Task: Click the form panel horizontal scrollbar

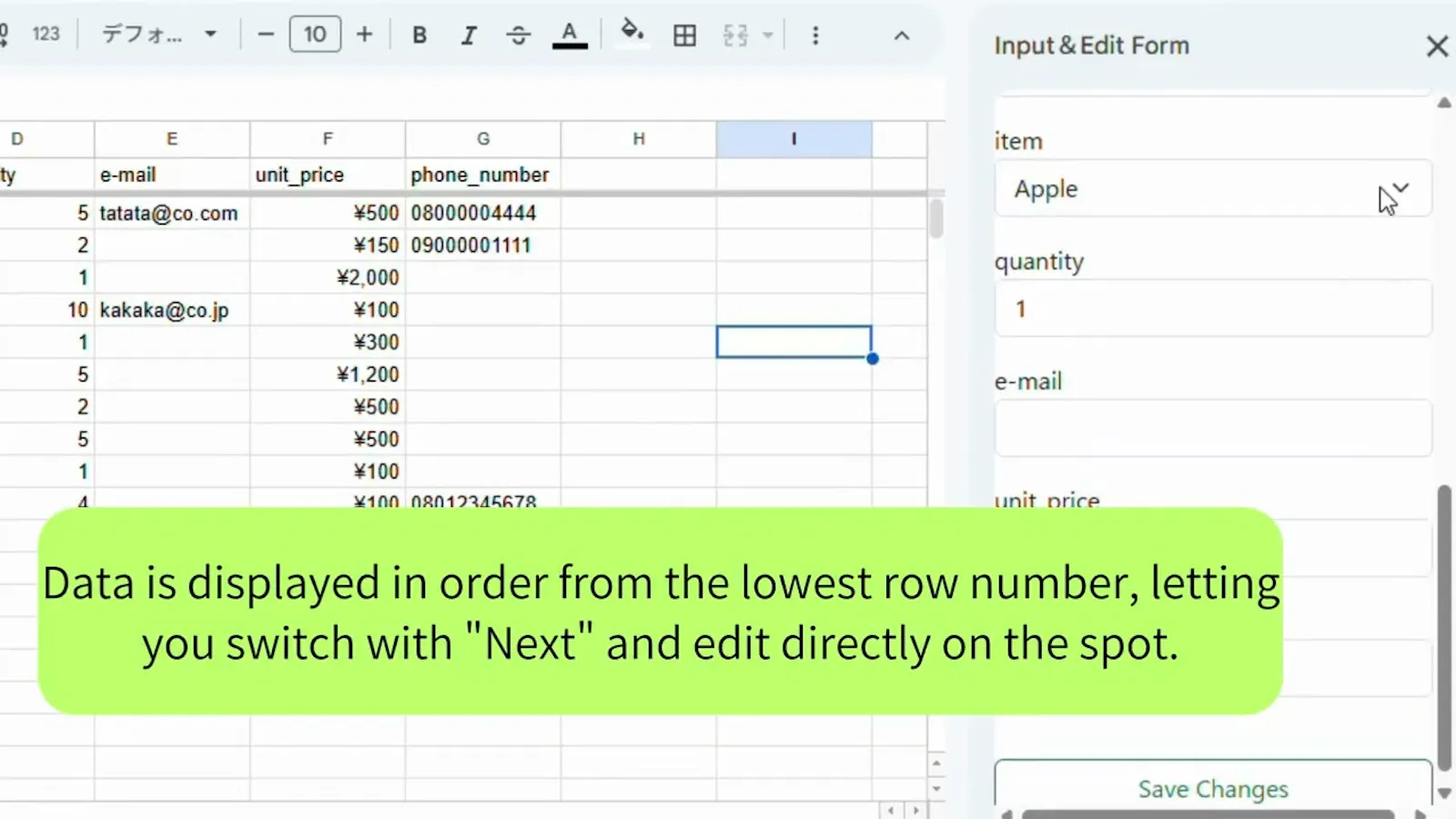Action: (x=1208, y=814)
